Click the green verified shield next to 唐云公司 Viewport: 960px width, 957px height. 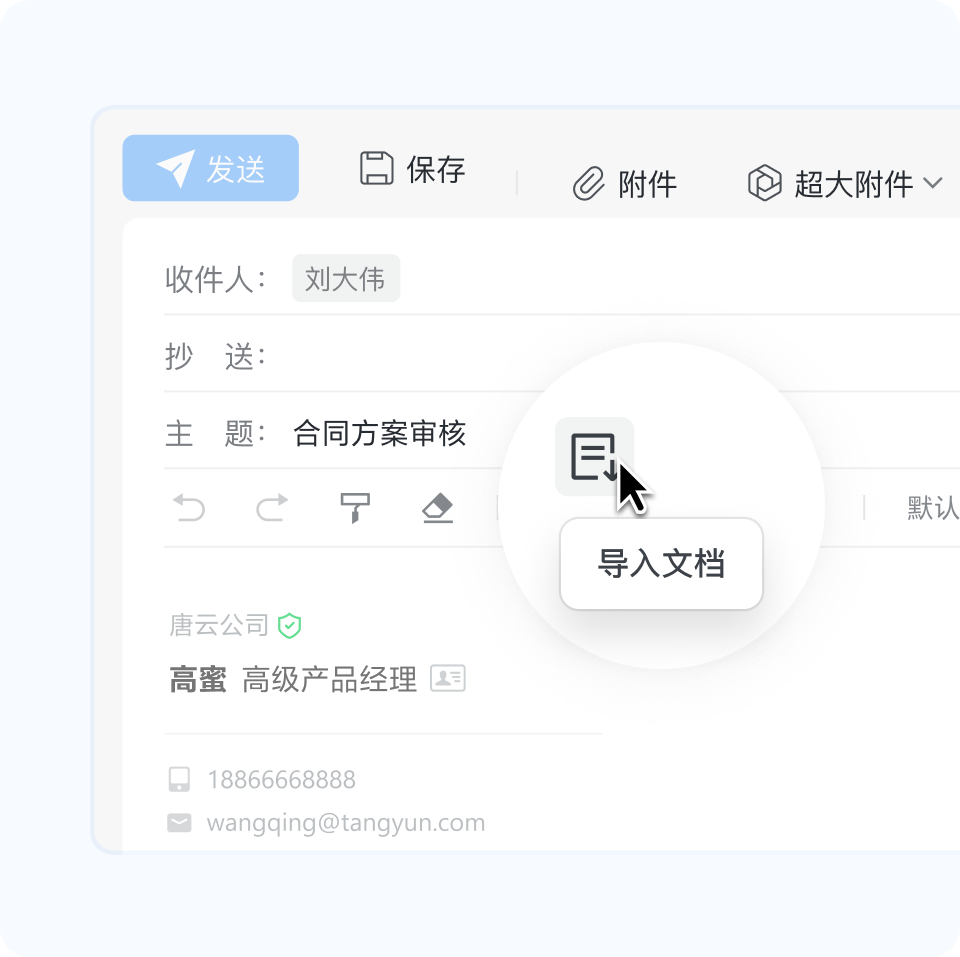(x=288, y=626)
